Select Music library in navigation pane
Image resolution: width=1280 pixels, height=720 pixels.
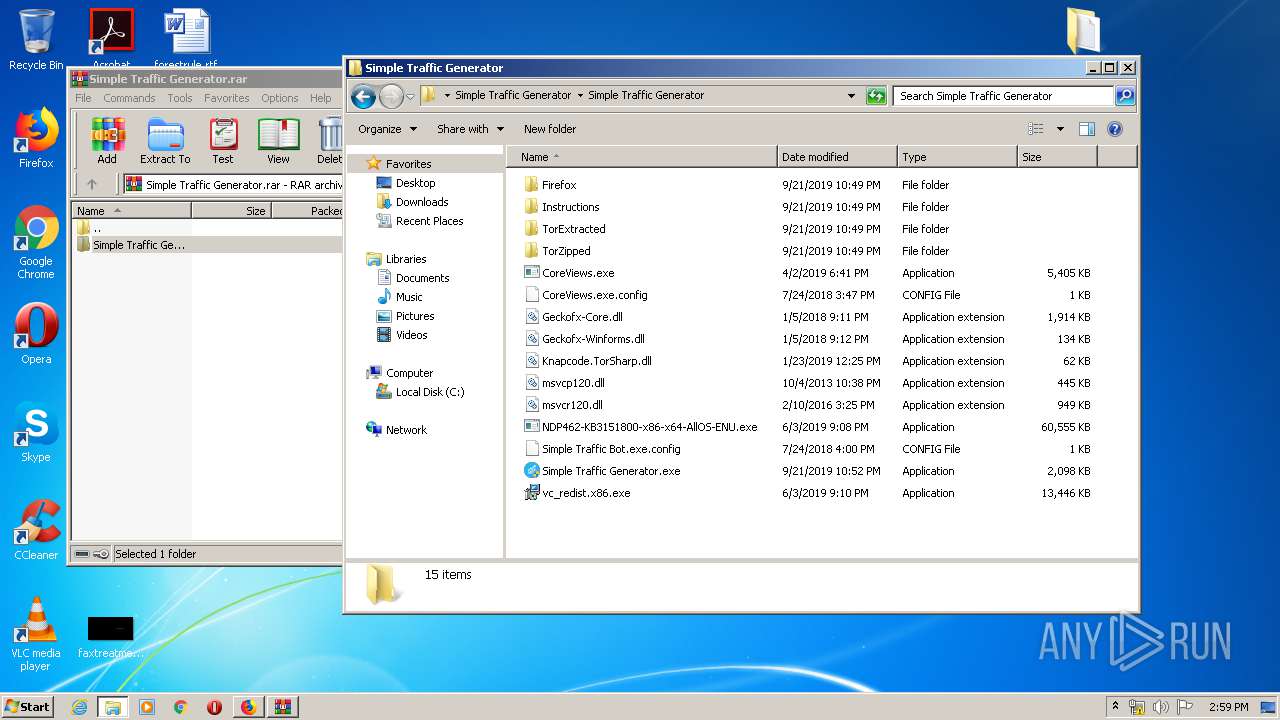[409, 297]
